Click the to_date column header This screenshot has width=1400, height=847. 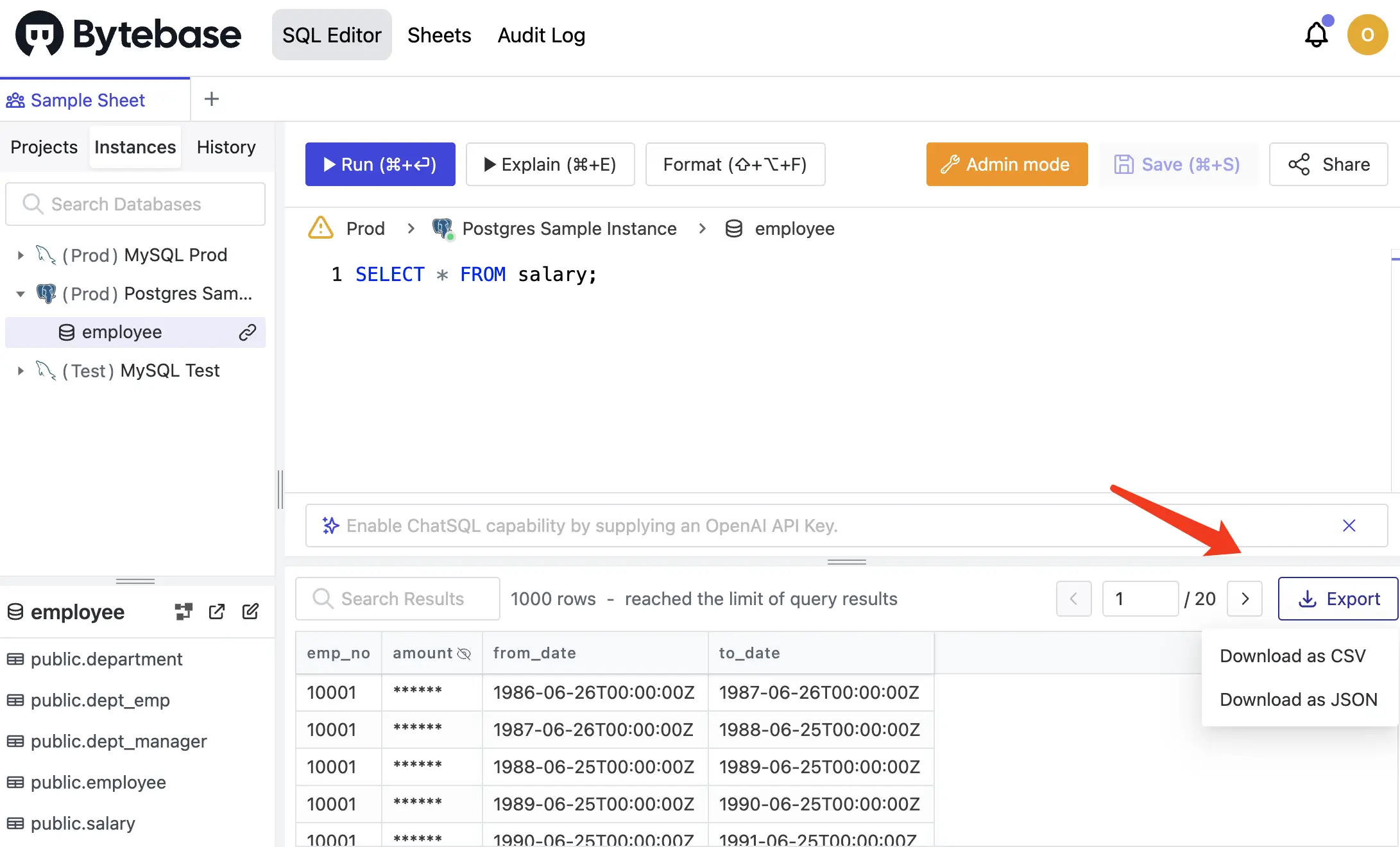[821, 653]
